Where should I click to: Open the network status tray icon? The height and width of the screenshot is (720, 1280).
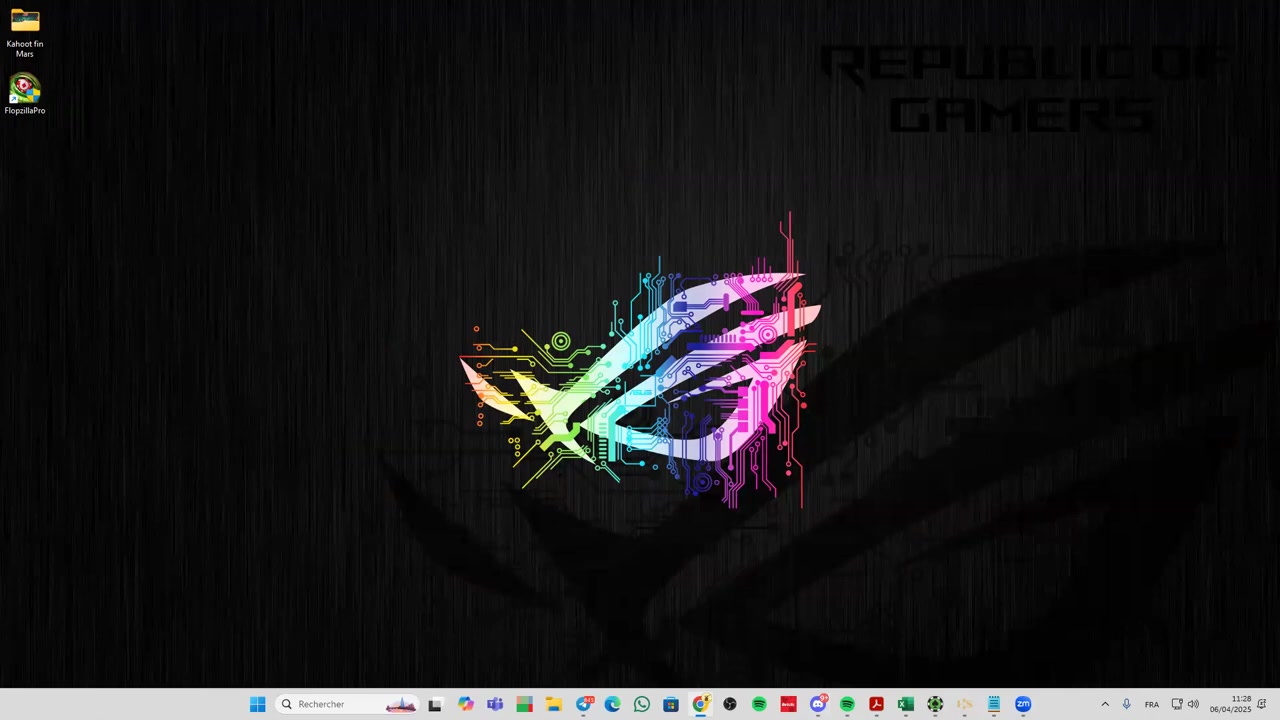(1177, 704)
